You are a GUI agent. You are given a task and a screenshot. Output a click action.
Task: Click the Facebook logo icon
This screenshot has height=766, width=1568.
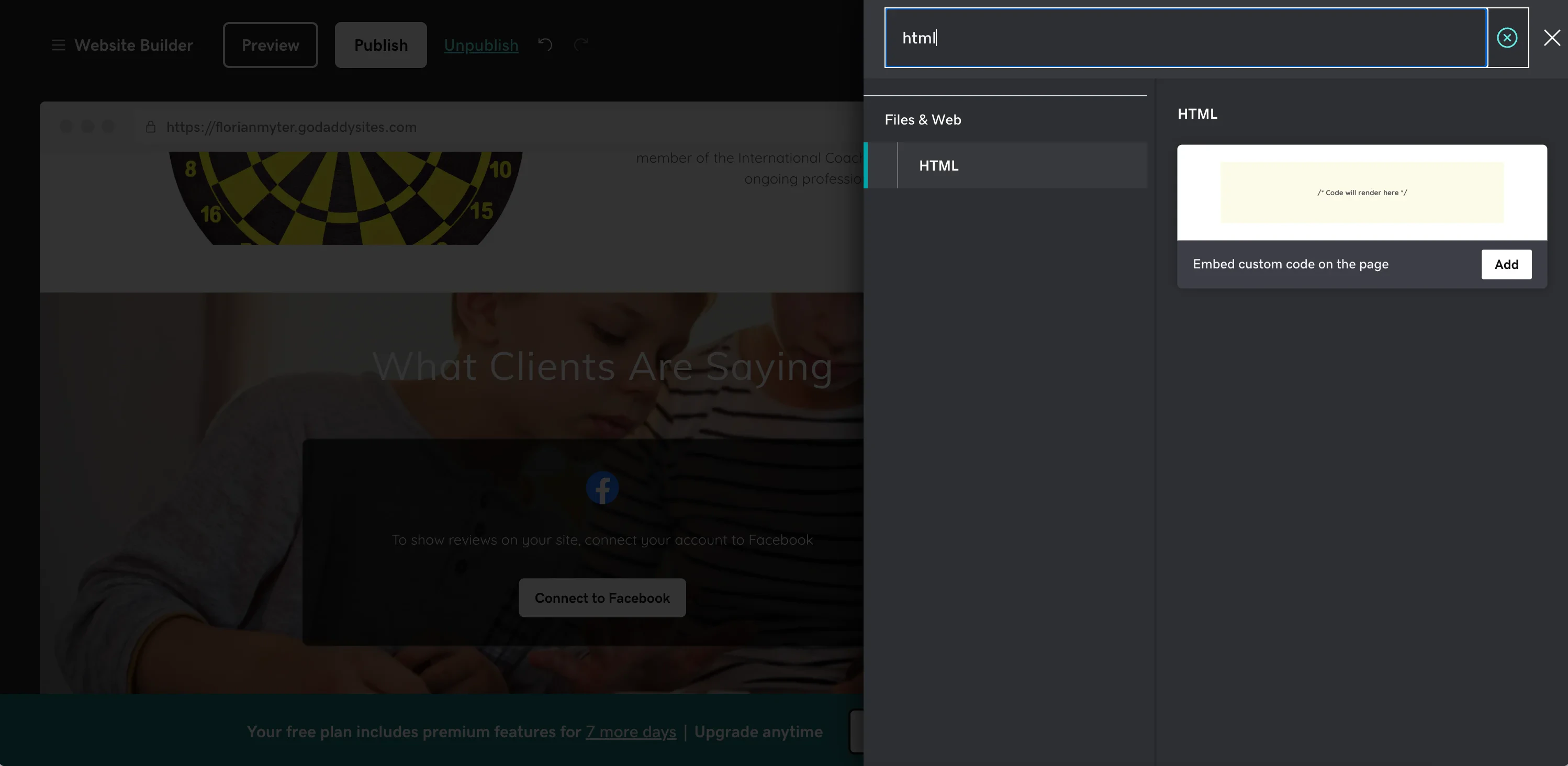click(x=602, y=487)
